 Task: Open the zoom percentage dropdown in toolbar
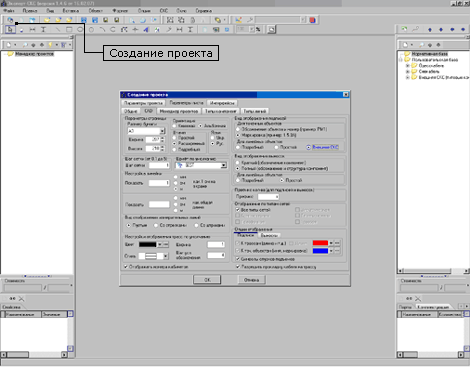(x=252, y=29)
